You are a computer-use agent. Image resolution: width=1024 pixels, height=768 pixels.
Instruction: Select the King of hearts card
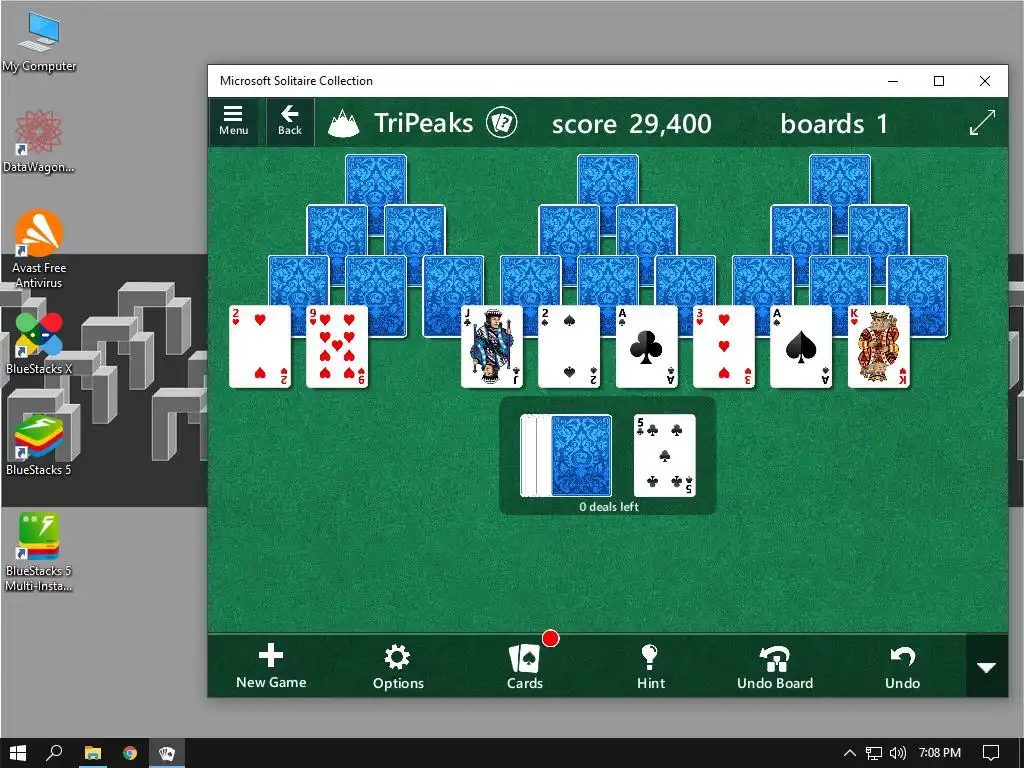click(x=878, y=347)
